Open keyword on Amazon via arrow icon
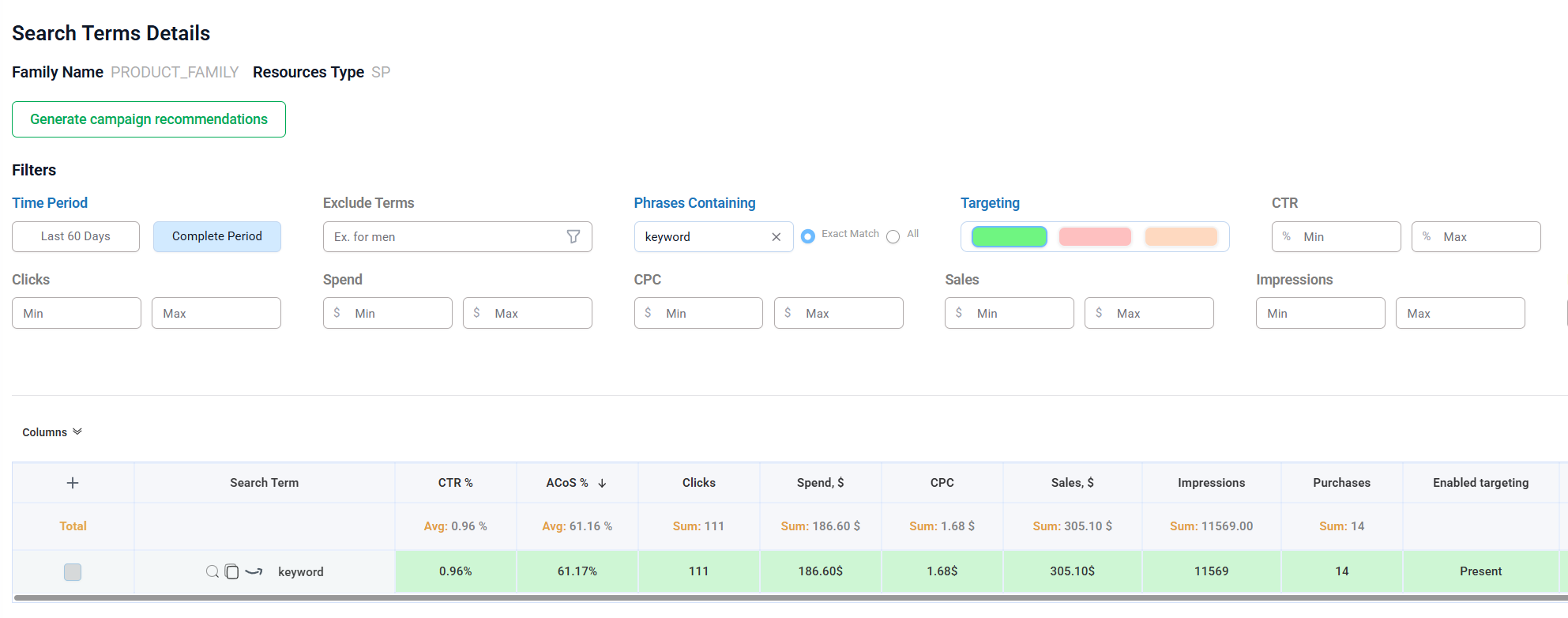The image size is (1568, 618). coord(254,571)
